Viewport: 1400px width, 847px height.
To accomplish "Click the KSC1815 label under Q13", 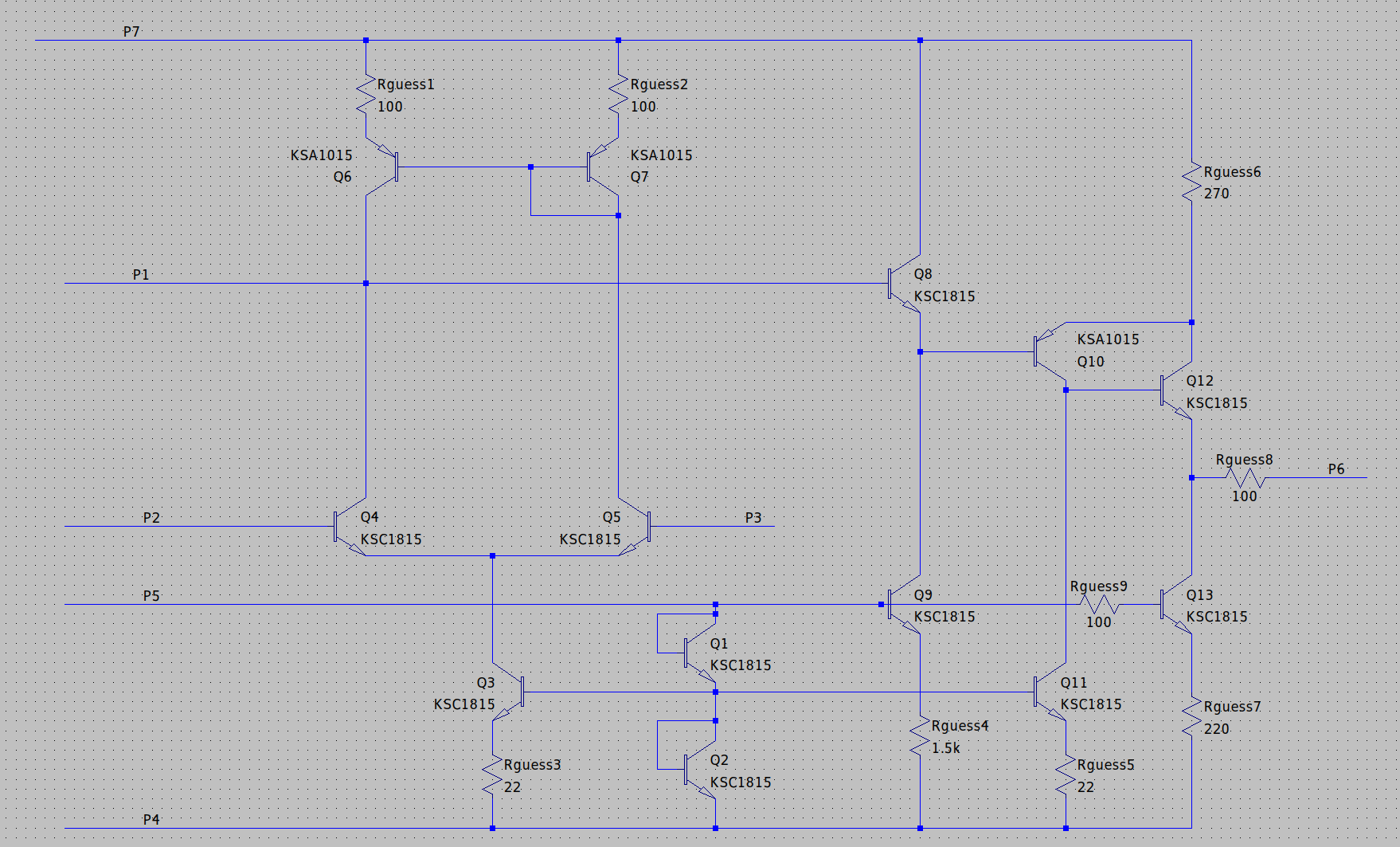I will (1216, 617).
